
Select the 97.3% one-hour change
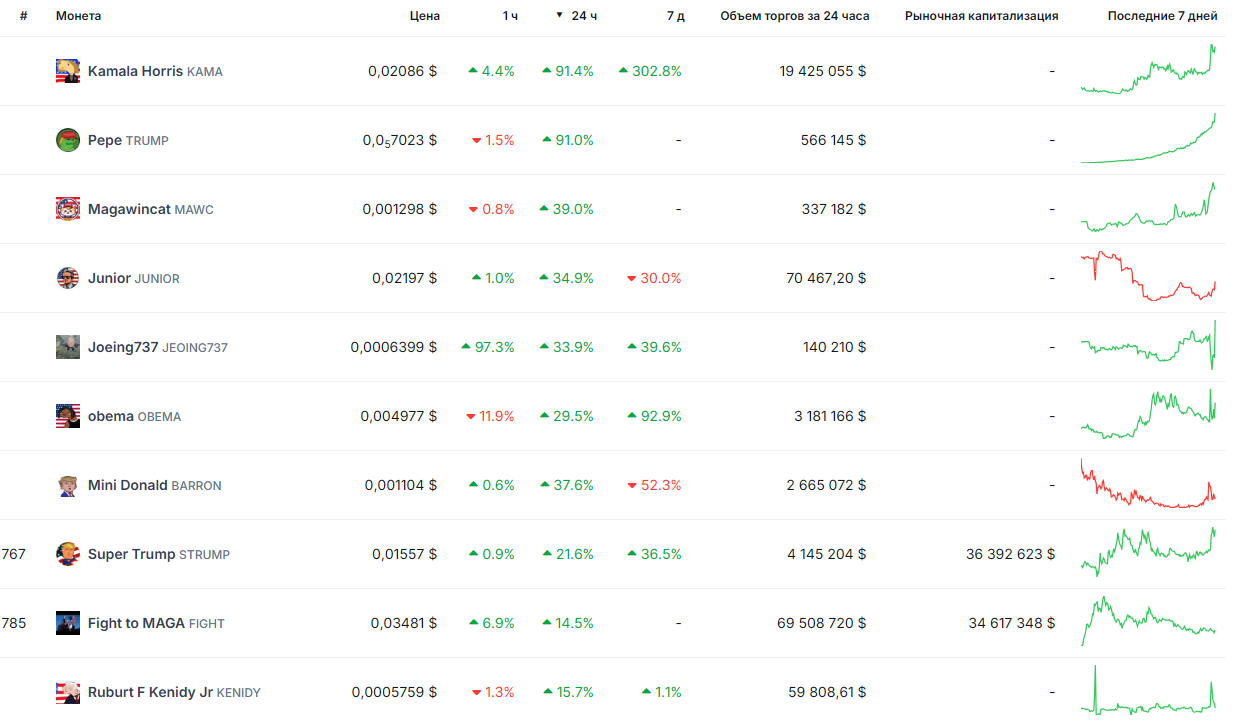(x=488, y=347)
